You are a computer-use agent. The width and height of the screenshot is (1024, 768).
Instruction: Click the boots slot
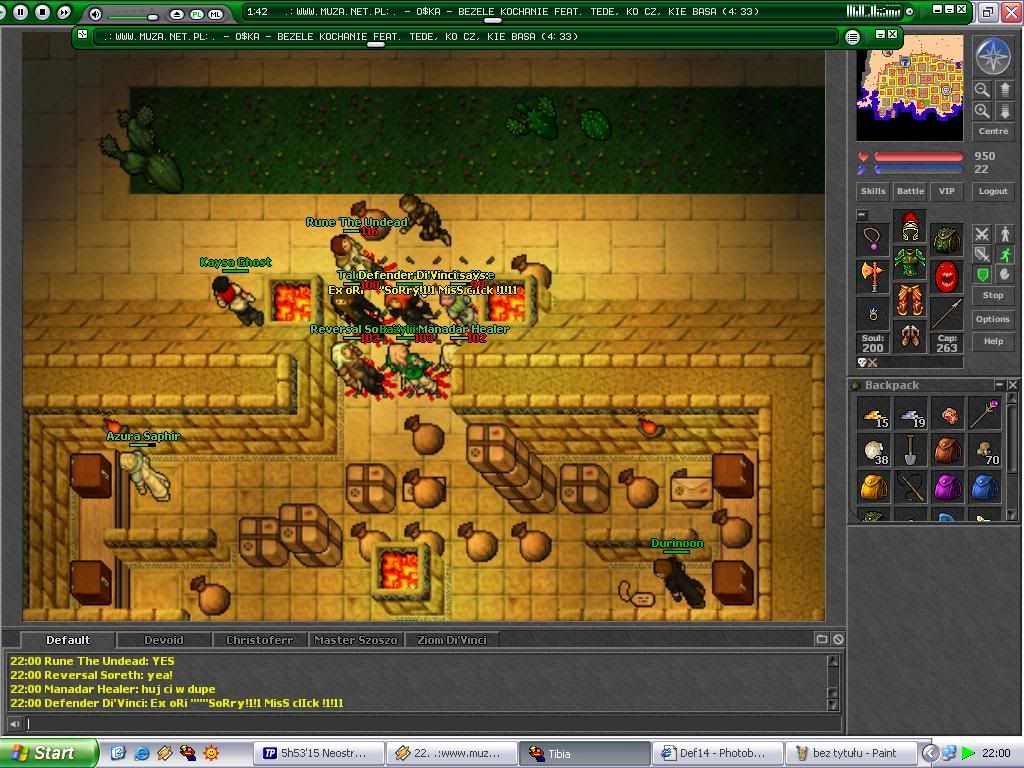(910, 336)
